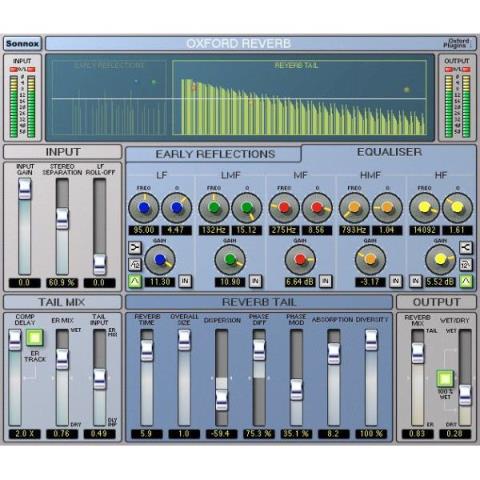The height and width of the screenshot is (480, 480).
Task: Click the Reverb Time fader handle
Action: [x=147, y=351]
